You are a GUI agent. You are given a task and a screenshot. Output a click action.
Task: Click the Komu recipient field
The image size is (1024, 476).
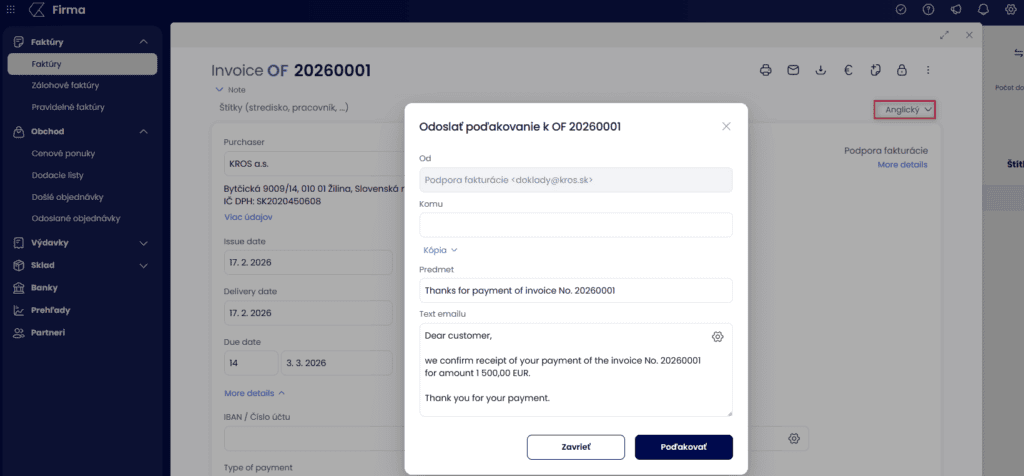(x=575, y=224)
